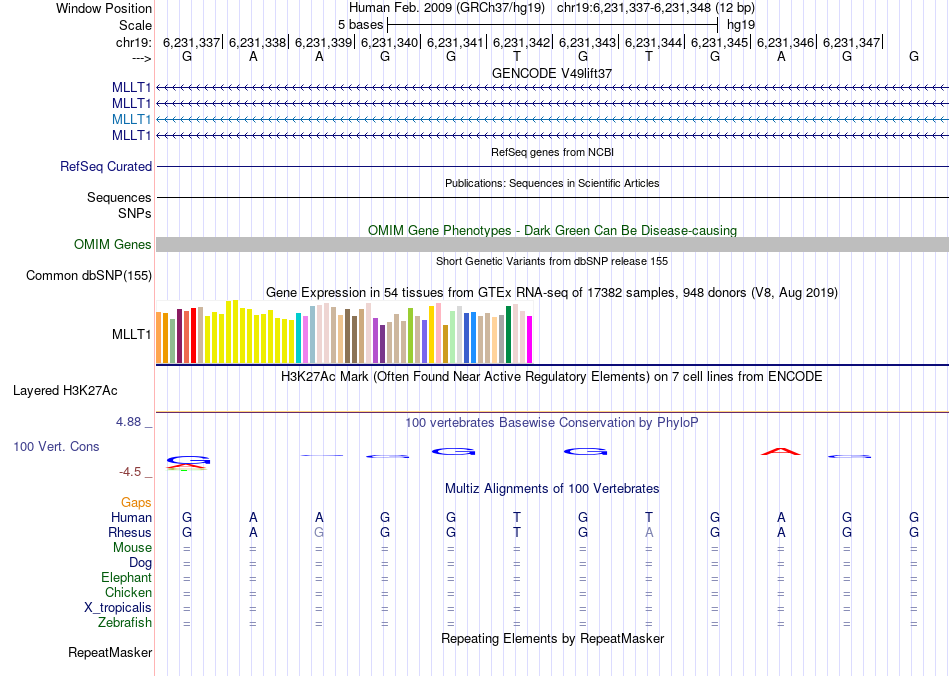Select the Zebrafish species label

point(125,622)
